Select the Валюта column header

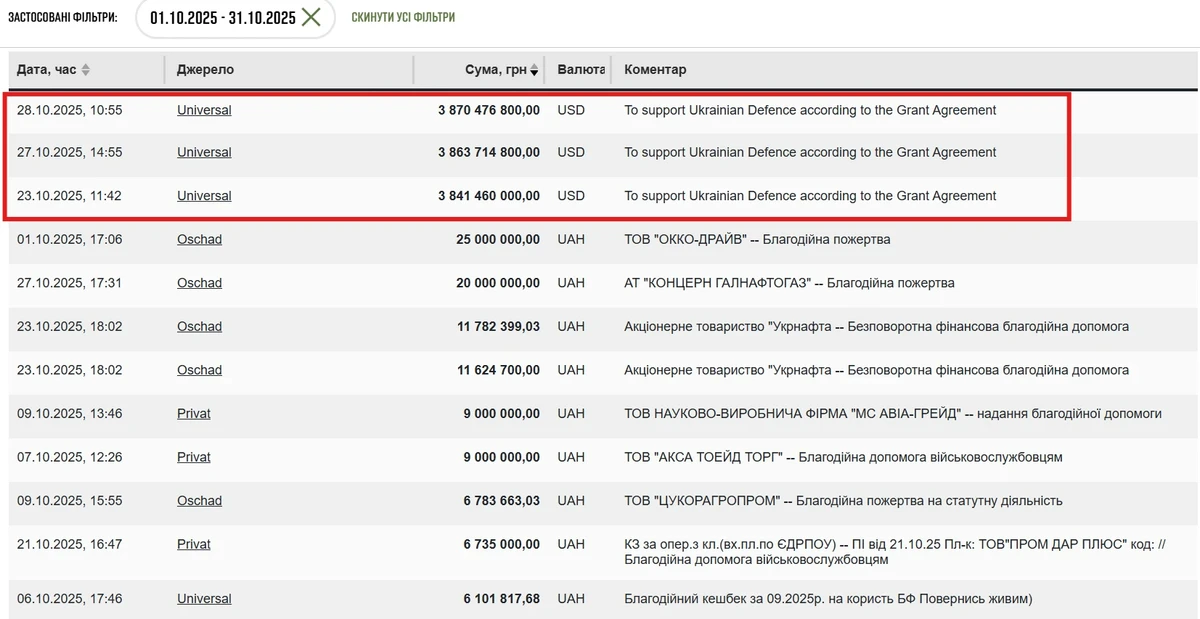(583, 69)
